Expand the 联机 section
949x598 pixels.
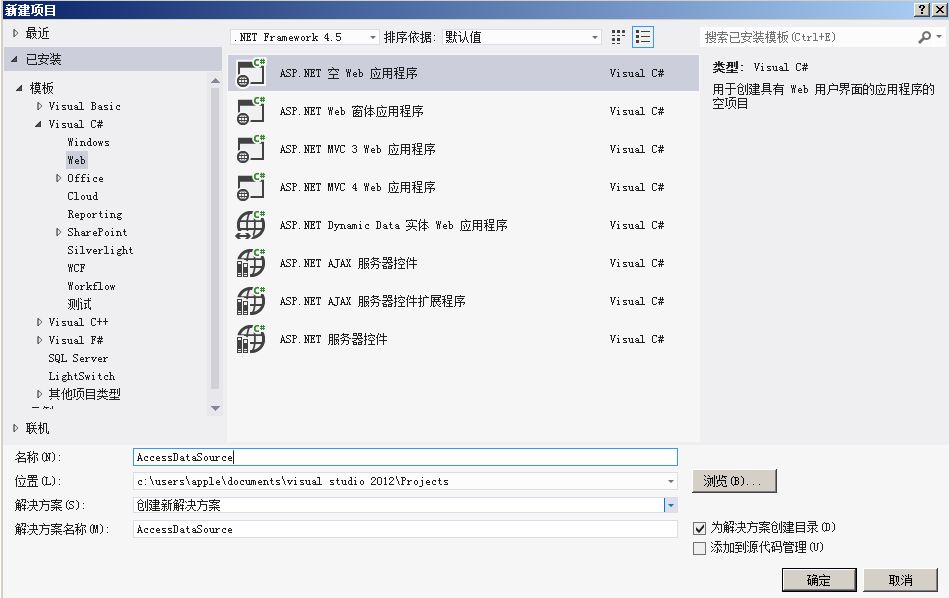[x=15, y=428]
